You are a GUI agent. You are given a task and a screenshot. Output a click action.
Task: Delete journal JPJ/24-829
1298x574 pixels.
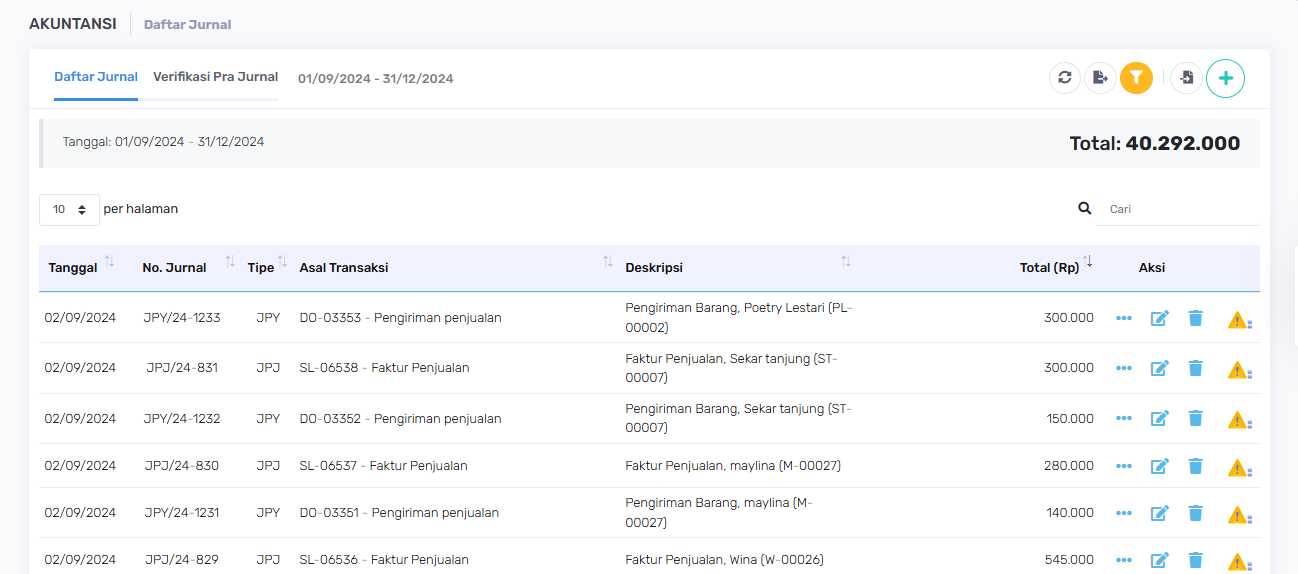point(1195,560)
